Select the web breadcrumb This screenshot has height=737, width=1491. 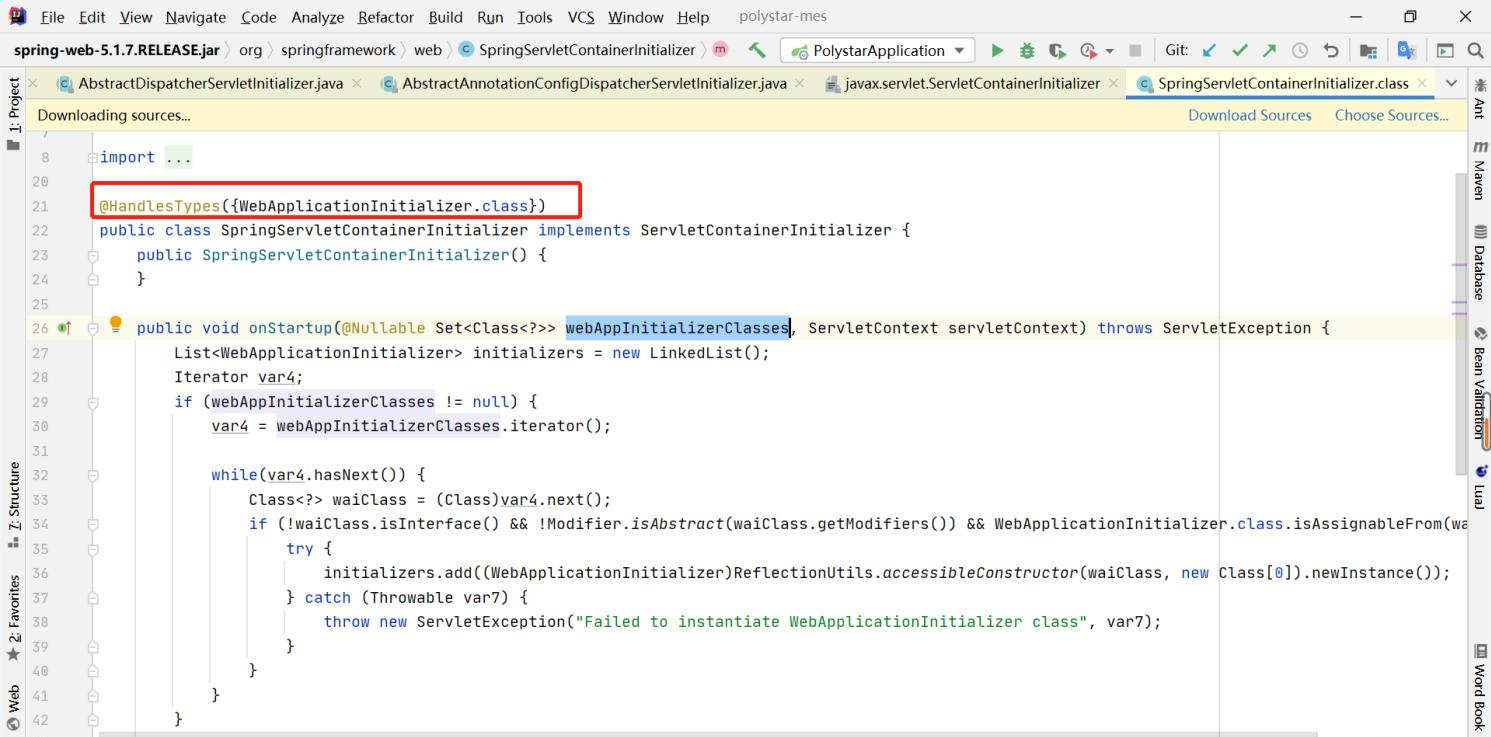tap(427, 50)
